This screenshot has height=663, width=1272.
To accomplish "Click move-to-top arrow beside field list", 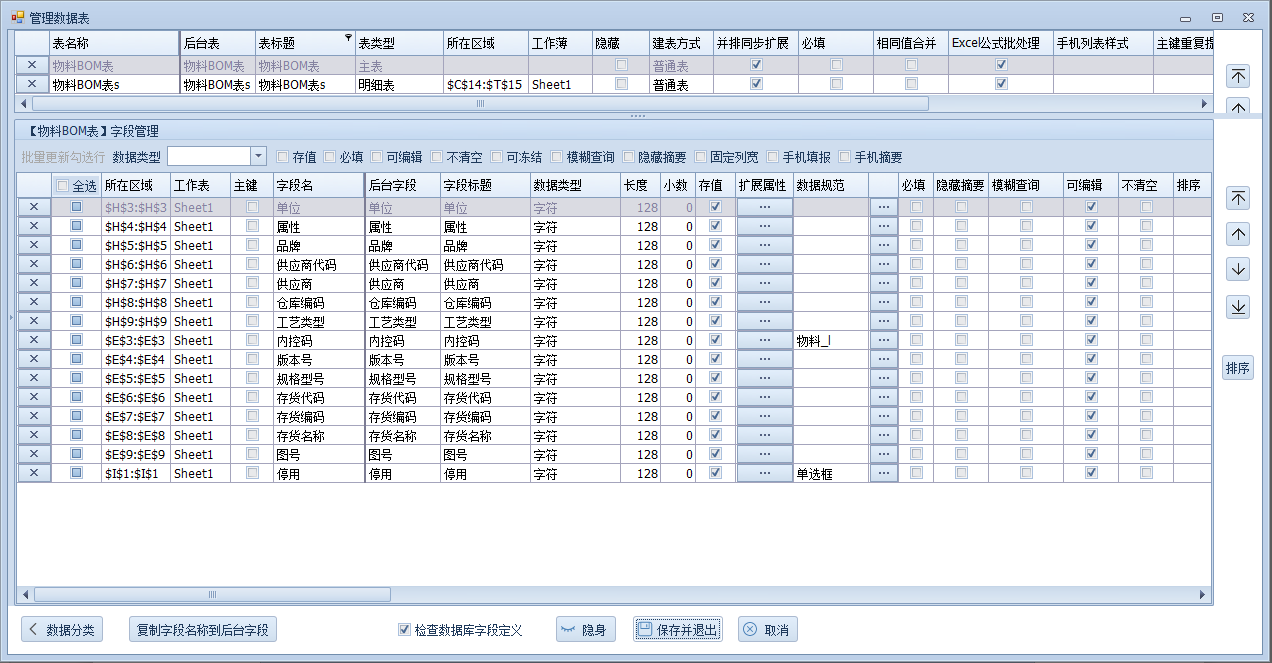I will point(1238,198).
